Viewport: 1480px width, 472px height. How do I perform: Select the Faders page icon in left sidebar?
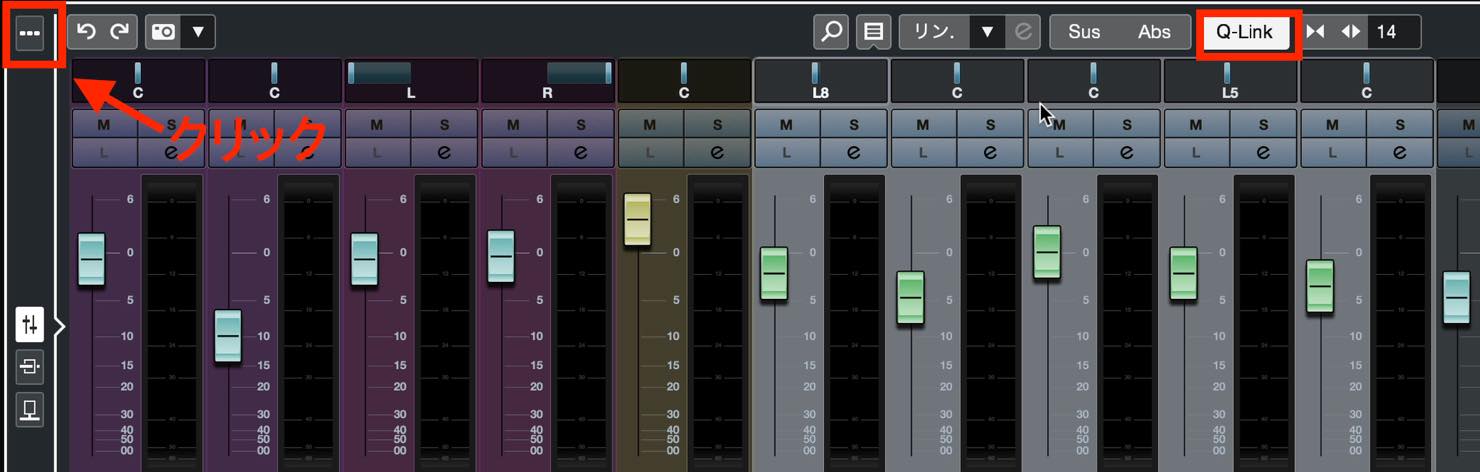pyautogui.click(x=30, y=324)
